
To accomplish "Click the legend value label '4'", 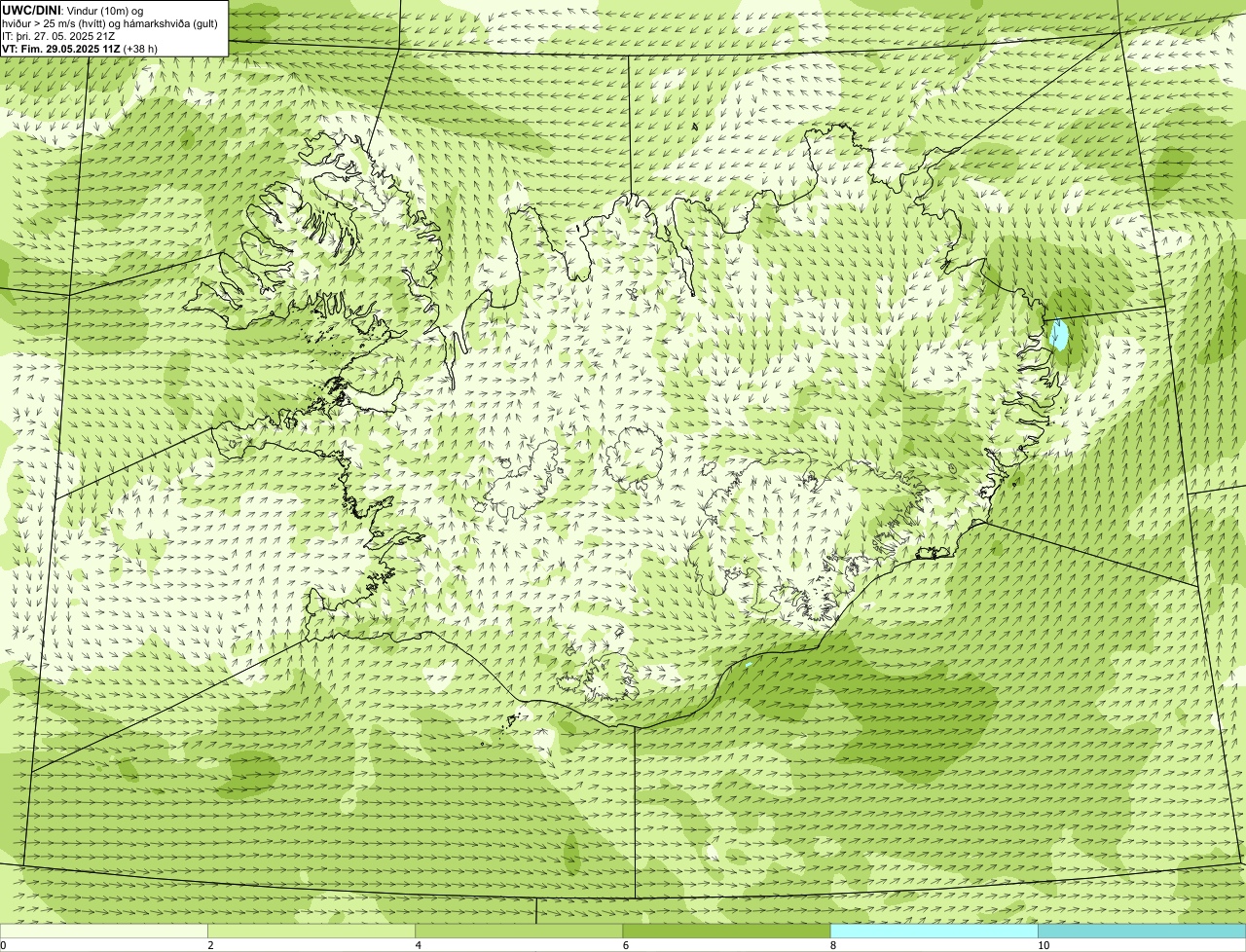I will point(419,945).
